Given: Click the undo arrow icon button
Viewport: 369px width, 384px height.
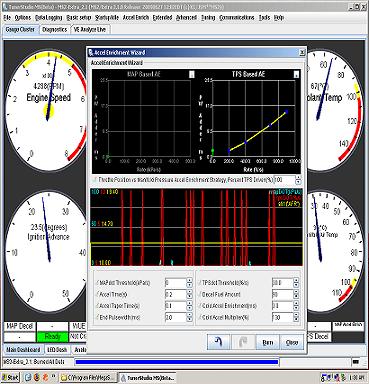Looking at the screenshot, I should [218, 342].
